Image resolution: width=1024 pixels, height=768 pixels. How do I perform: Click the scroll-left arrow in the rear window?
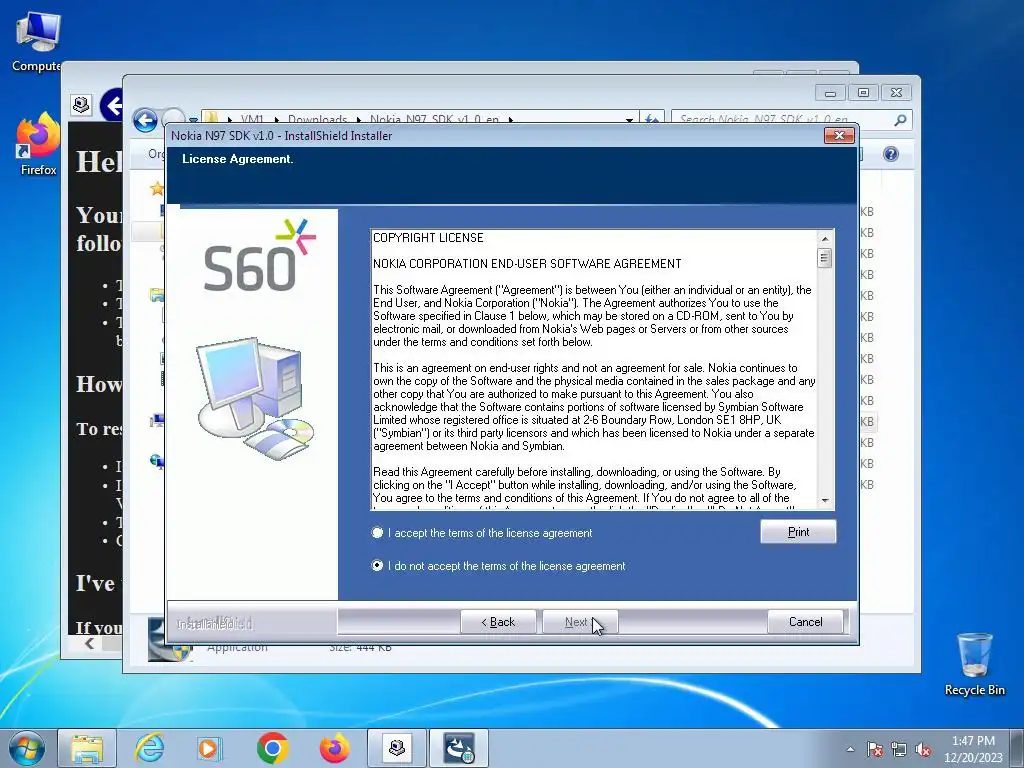(89, 644)
